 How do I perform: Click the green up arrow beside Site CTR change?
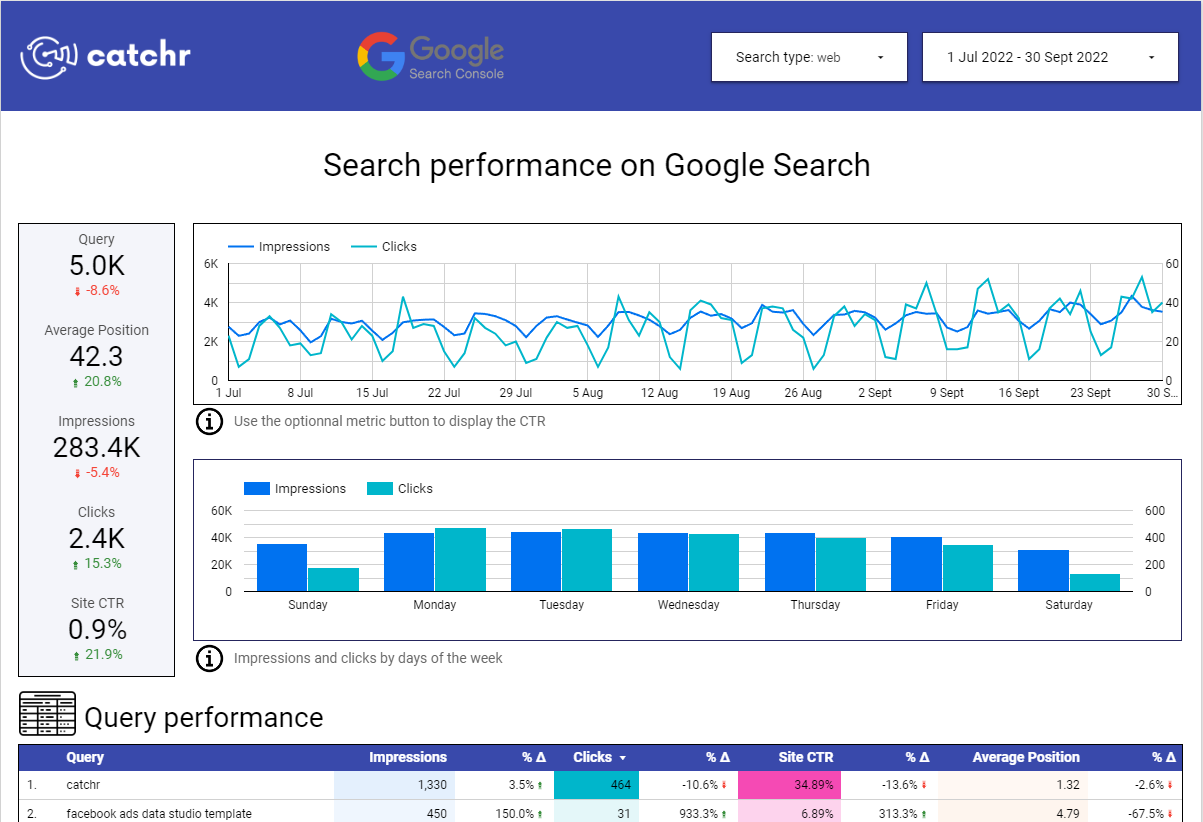75,655
